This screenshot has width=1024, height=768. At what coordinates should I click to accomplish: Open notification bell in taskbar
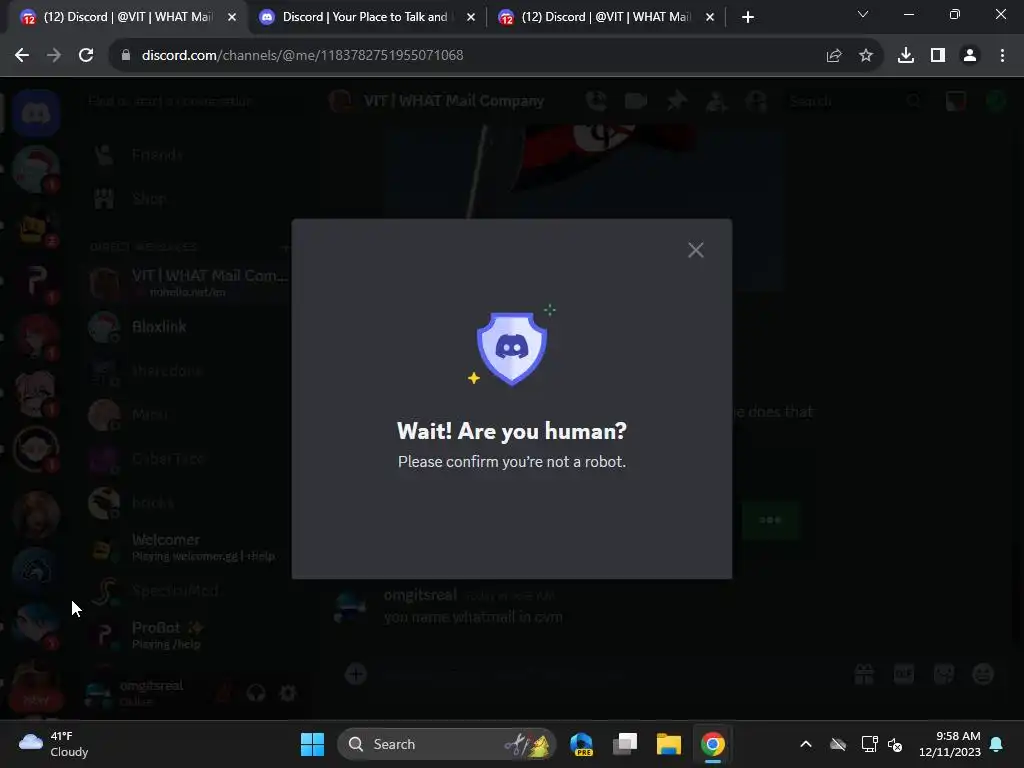coord(997,744)
